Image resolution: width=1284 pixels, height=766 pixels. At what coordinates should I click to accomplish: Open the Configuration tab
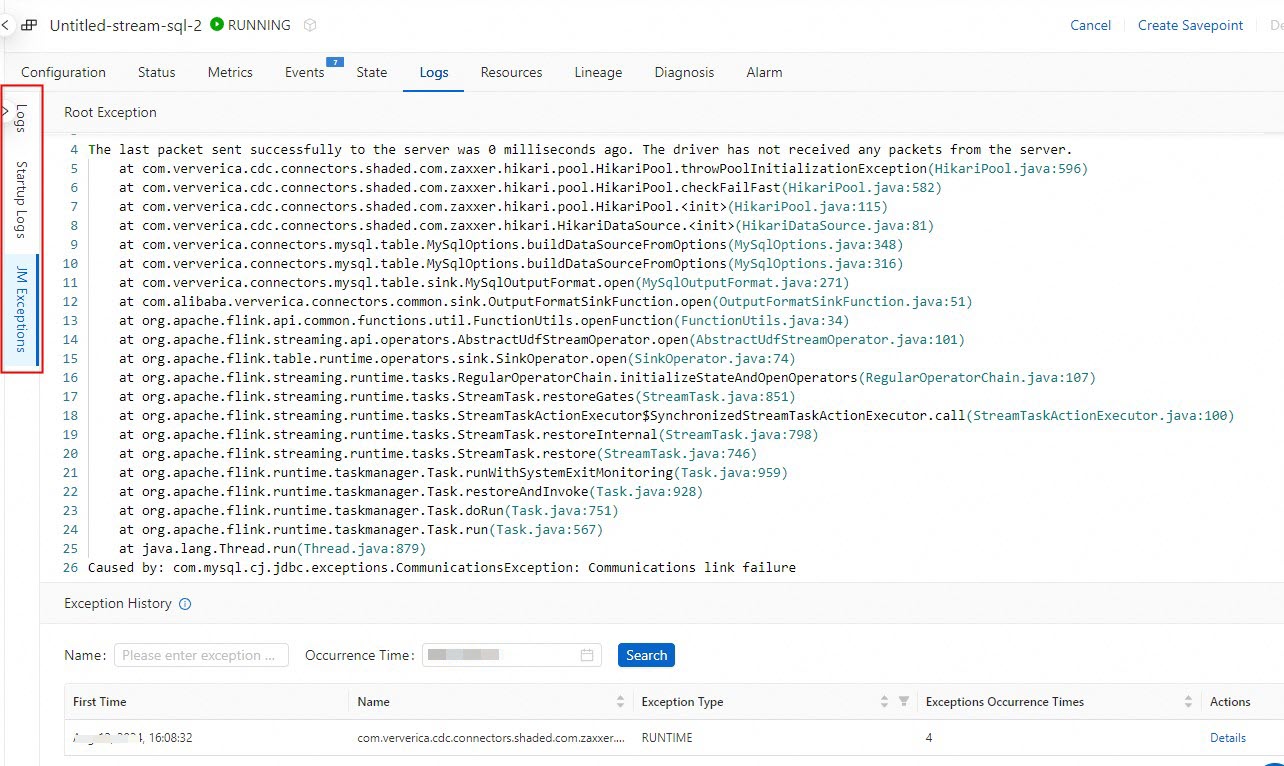(x=63, y=72)
